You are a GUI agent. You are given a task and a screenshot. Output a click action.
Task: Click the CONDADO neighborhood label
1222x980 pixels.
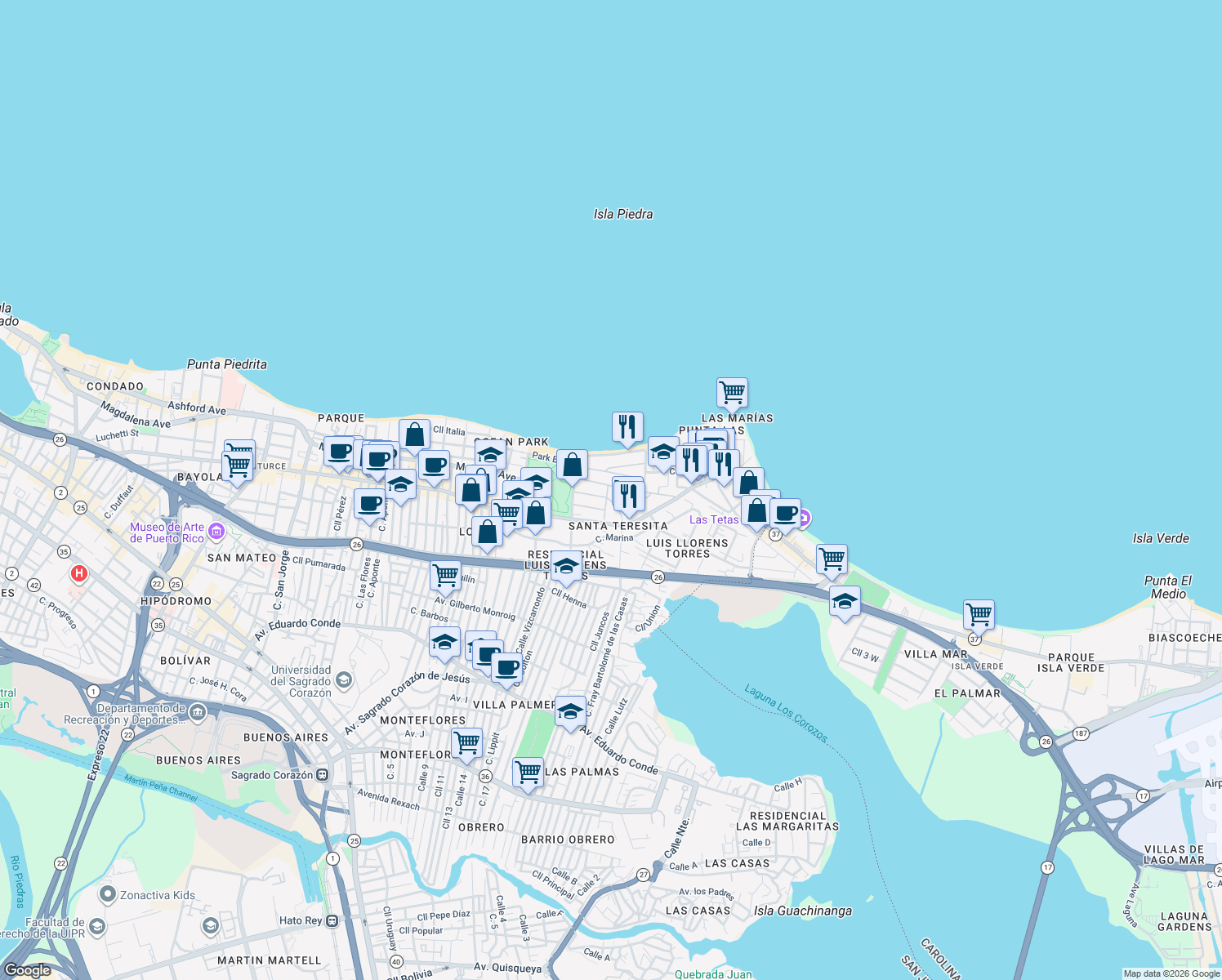click(115, 386)
